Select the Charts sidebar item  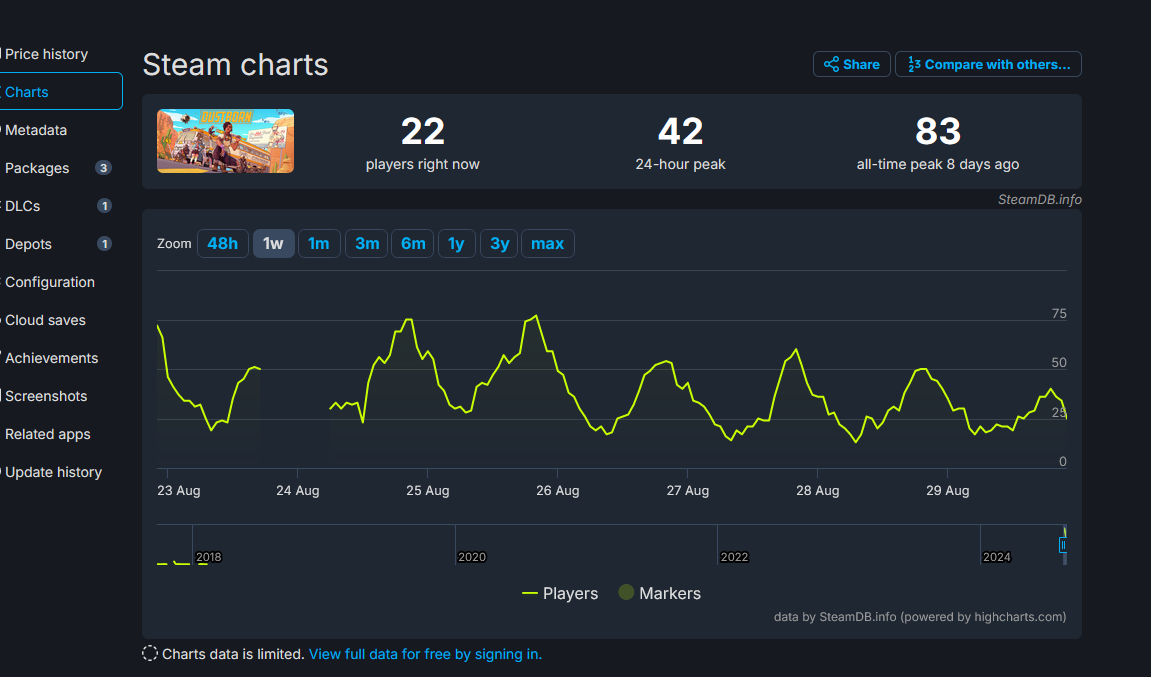(x=60, y=91)
